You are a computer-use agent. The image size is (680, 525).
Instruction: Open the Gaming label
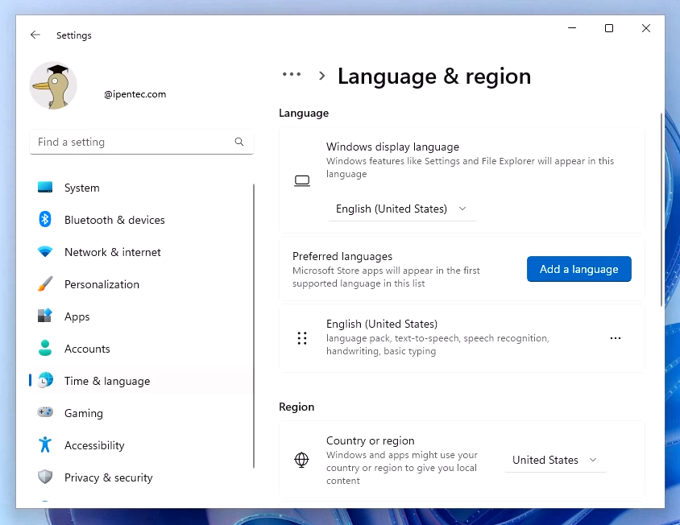(84, 413)
